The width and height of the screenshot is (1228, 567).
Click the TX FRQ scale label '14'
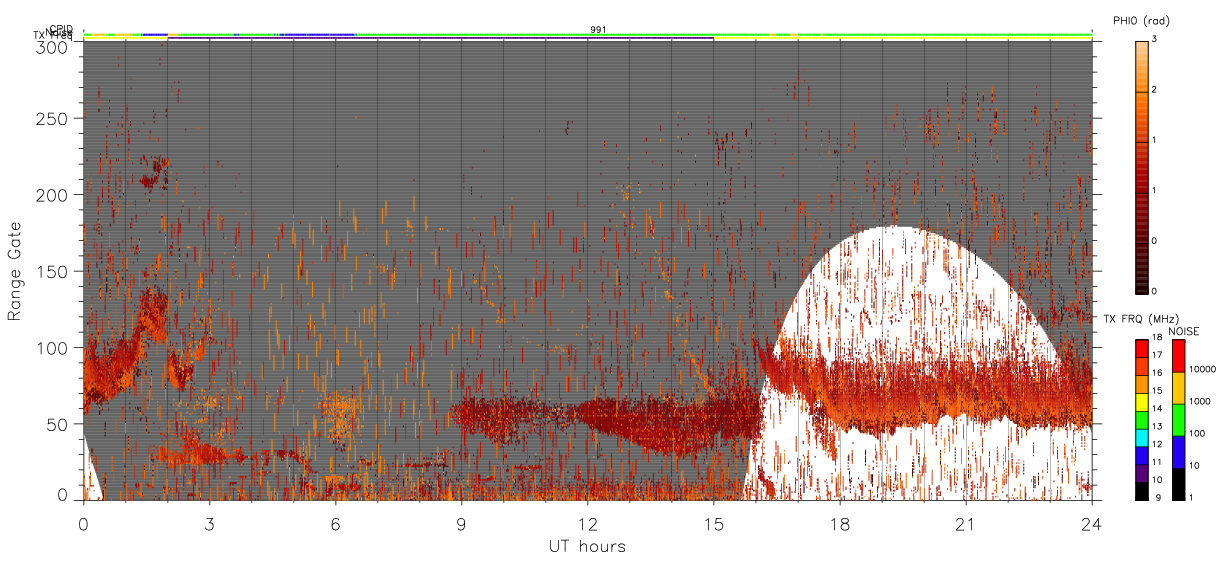pyautogui.click(x=1157, y=408)
